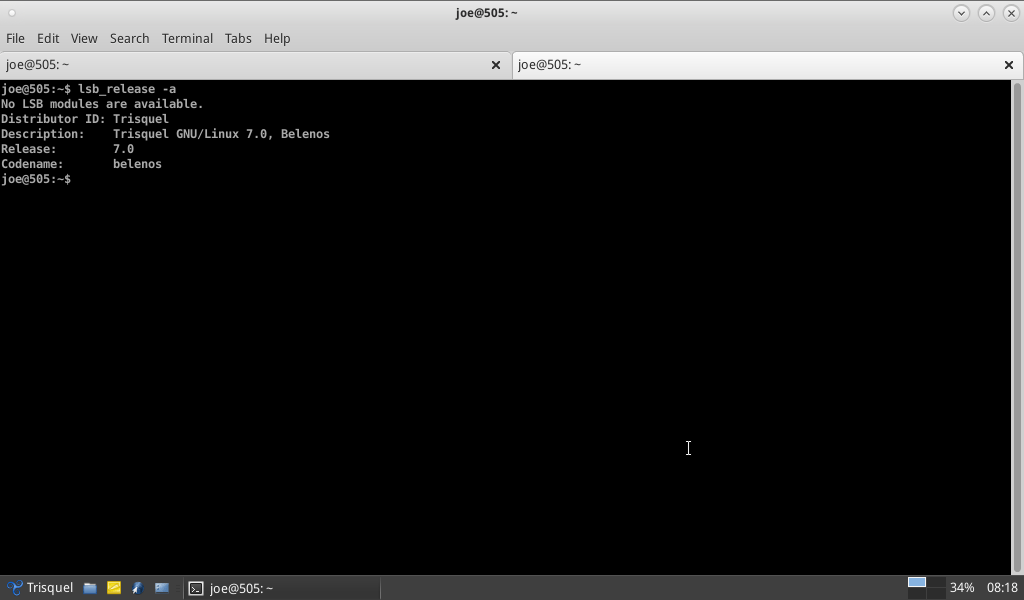
Task: Launch the web browser from the panel
Action: [x=137, y=588]
